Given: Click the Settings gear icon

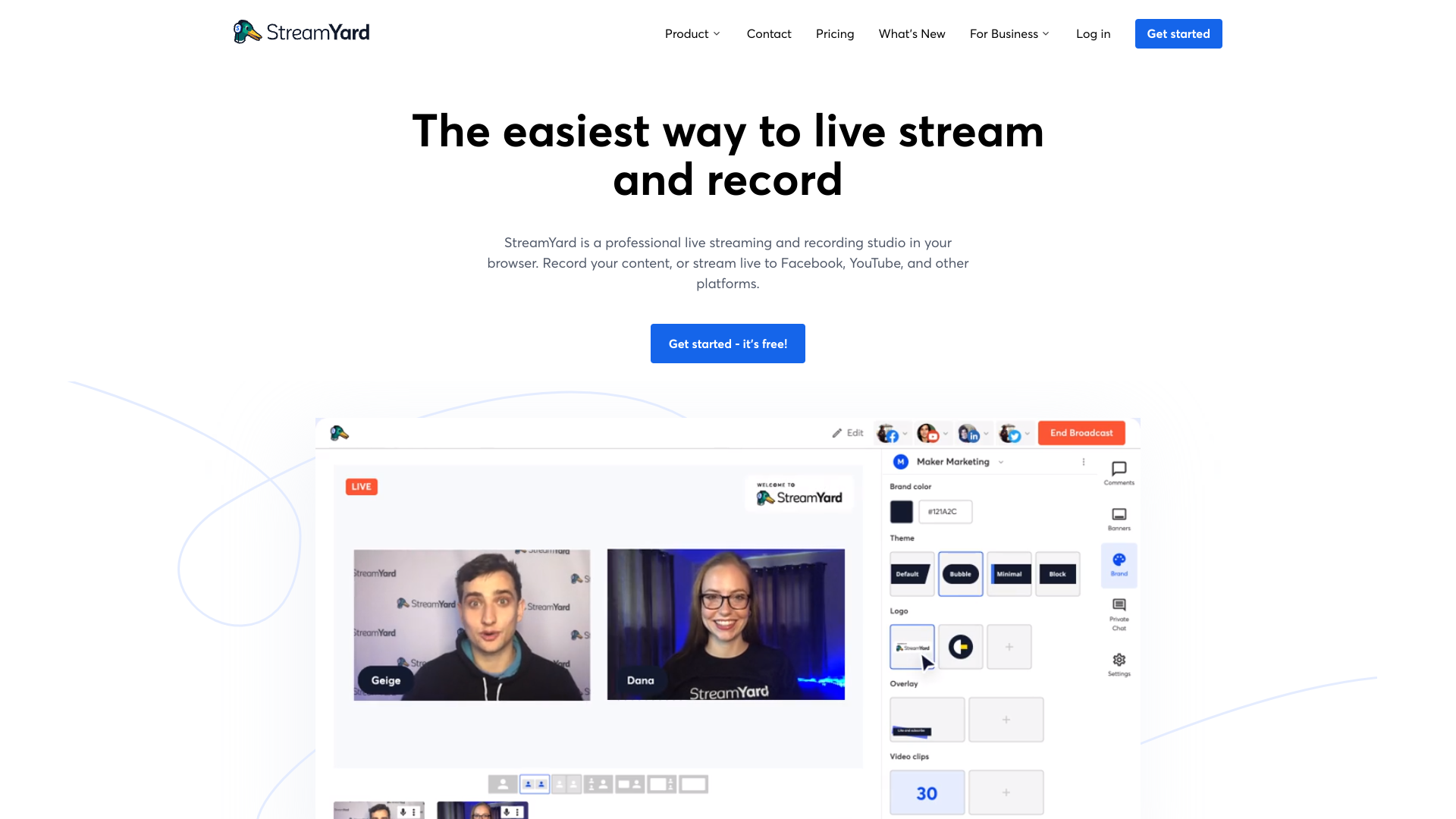Looking at the screenshot, I should tap(1119, 660).
